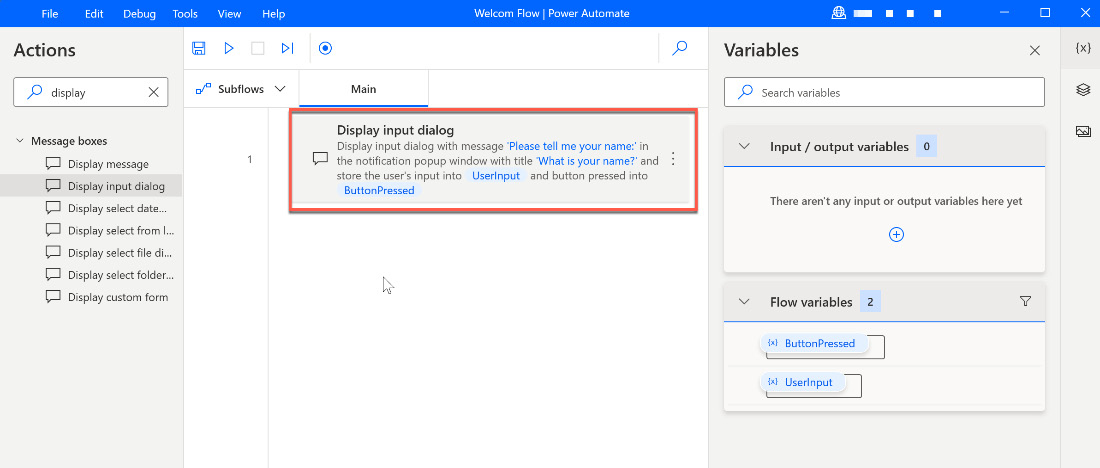1100x468 pixels.
Task: Click the Search variables field
Action: pos(884,92)
